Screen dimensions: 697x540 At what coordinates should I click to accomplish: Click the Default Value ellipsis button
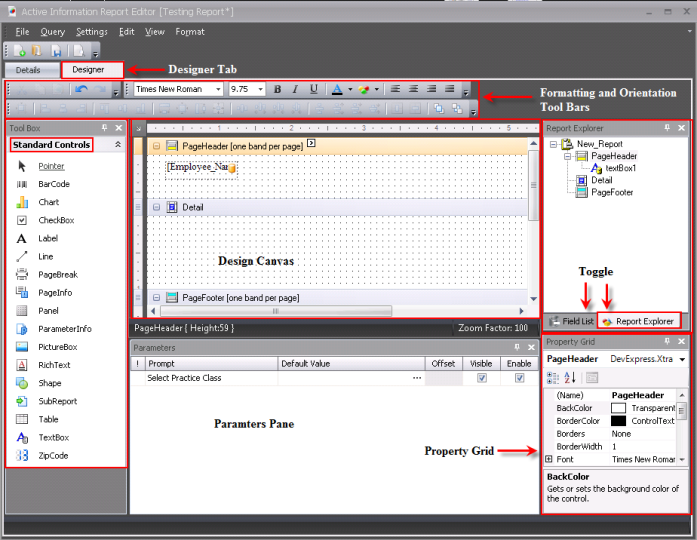click(416, 378)
